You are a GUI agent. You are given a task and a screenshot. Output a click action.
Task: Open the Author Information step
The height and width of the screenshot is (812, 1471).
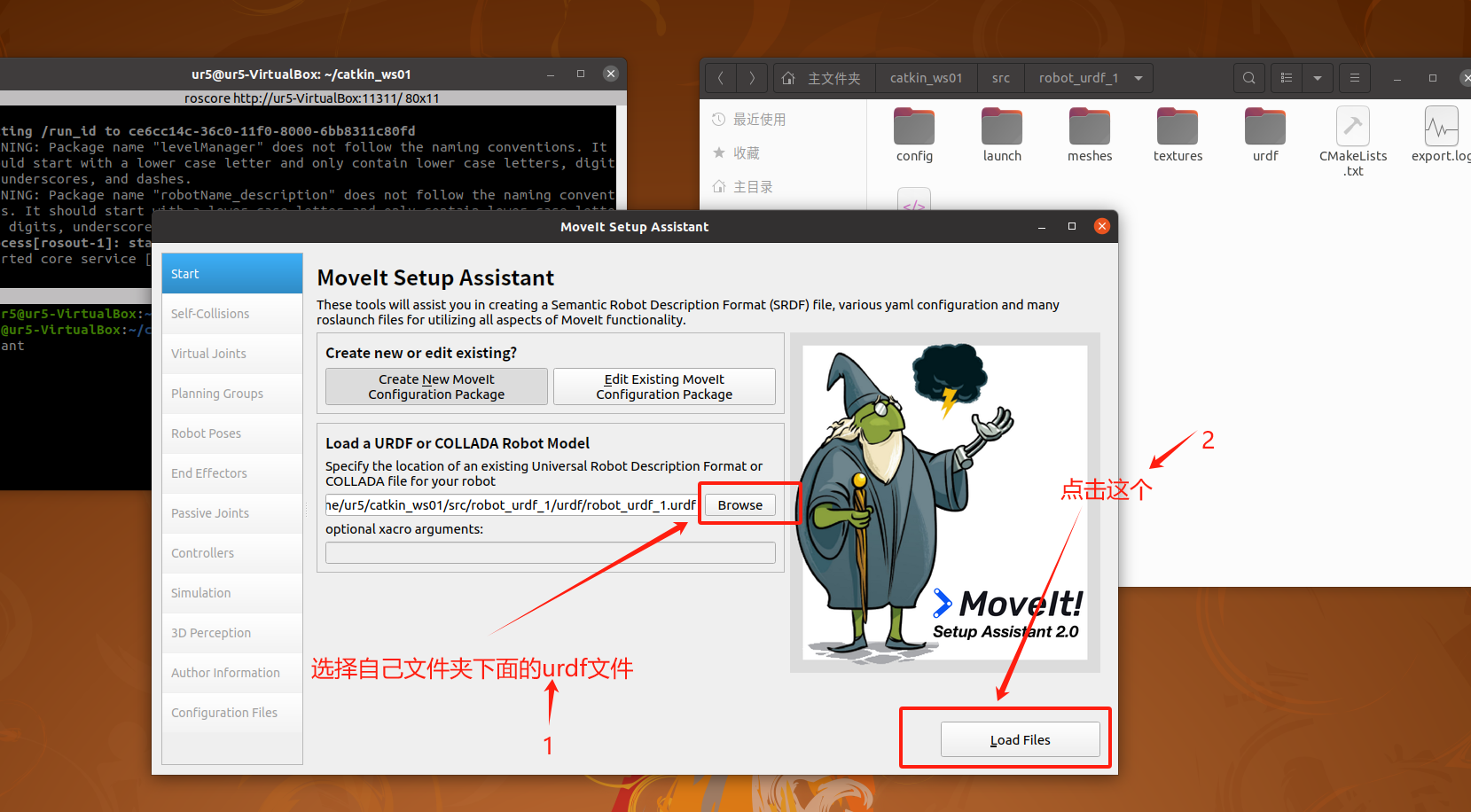click(x=232, y=672)
